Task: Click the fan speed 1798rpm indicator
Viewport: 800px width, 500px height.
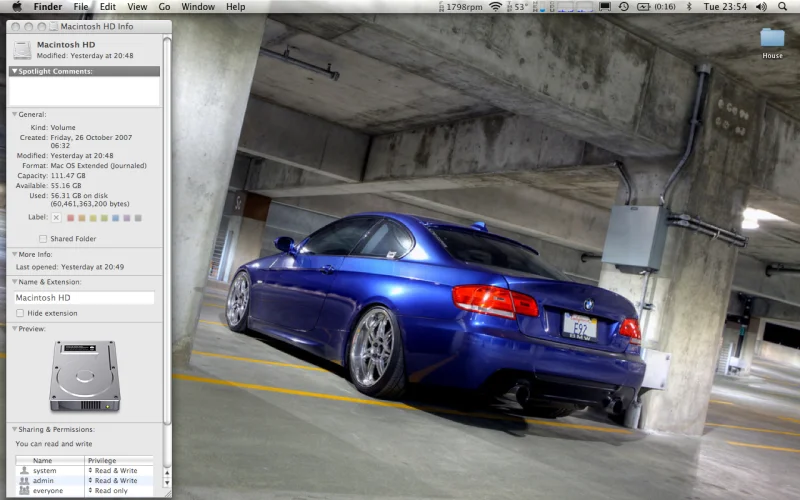Action: (x=460, y=7)
